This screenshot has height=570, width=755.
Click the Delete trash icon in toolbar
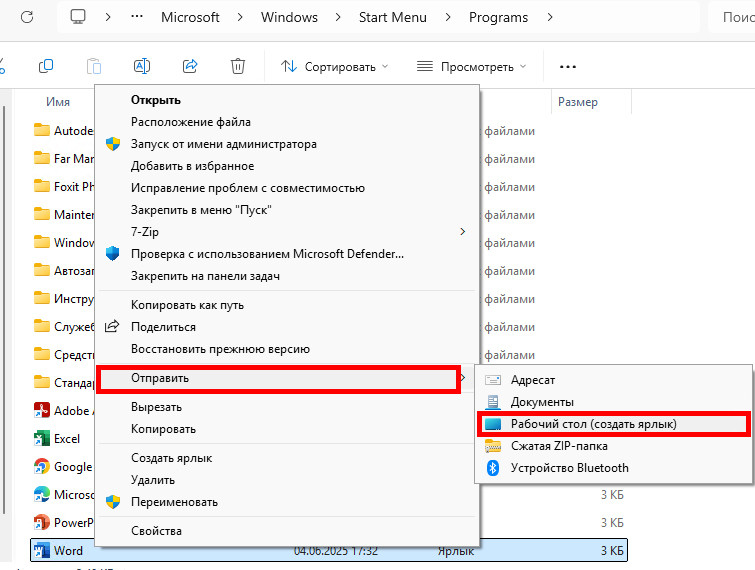pyautogui.click(x=238, y=66)
